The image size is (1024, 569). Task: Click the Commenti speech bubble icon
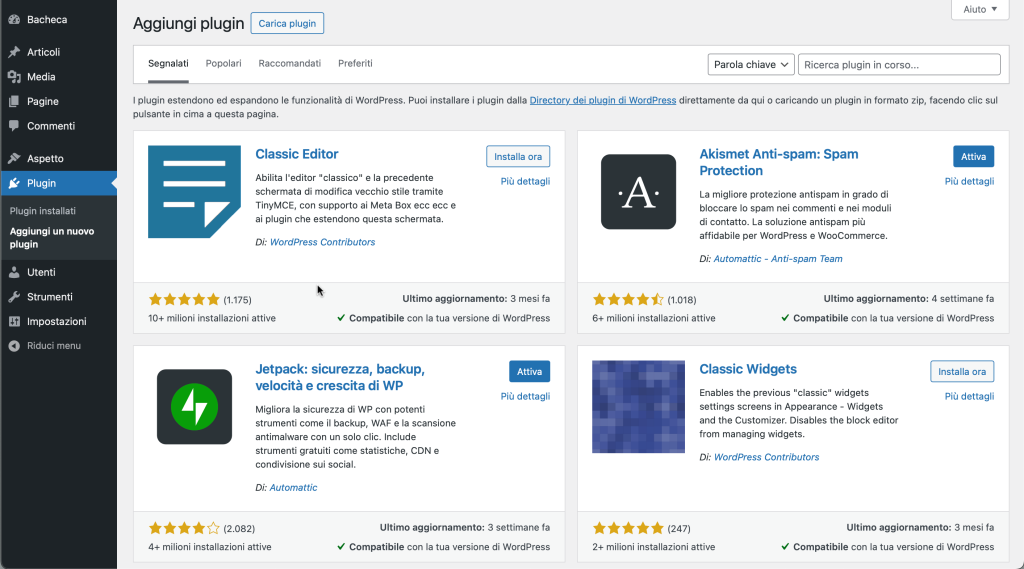pos(14,126)
